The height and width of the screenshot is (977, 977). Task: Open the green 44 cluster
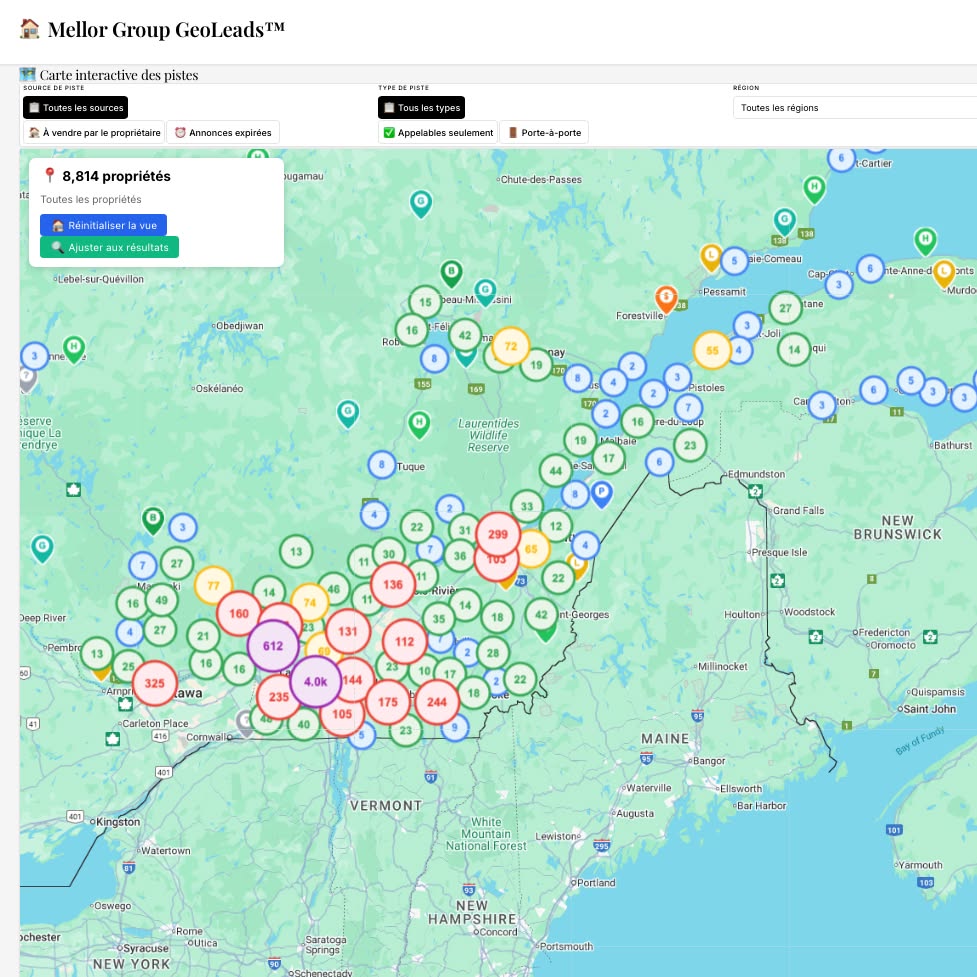(x=556, y=471)
